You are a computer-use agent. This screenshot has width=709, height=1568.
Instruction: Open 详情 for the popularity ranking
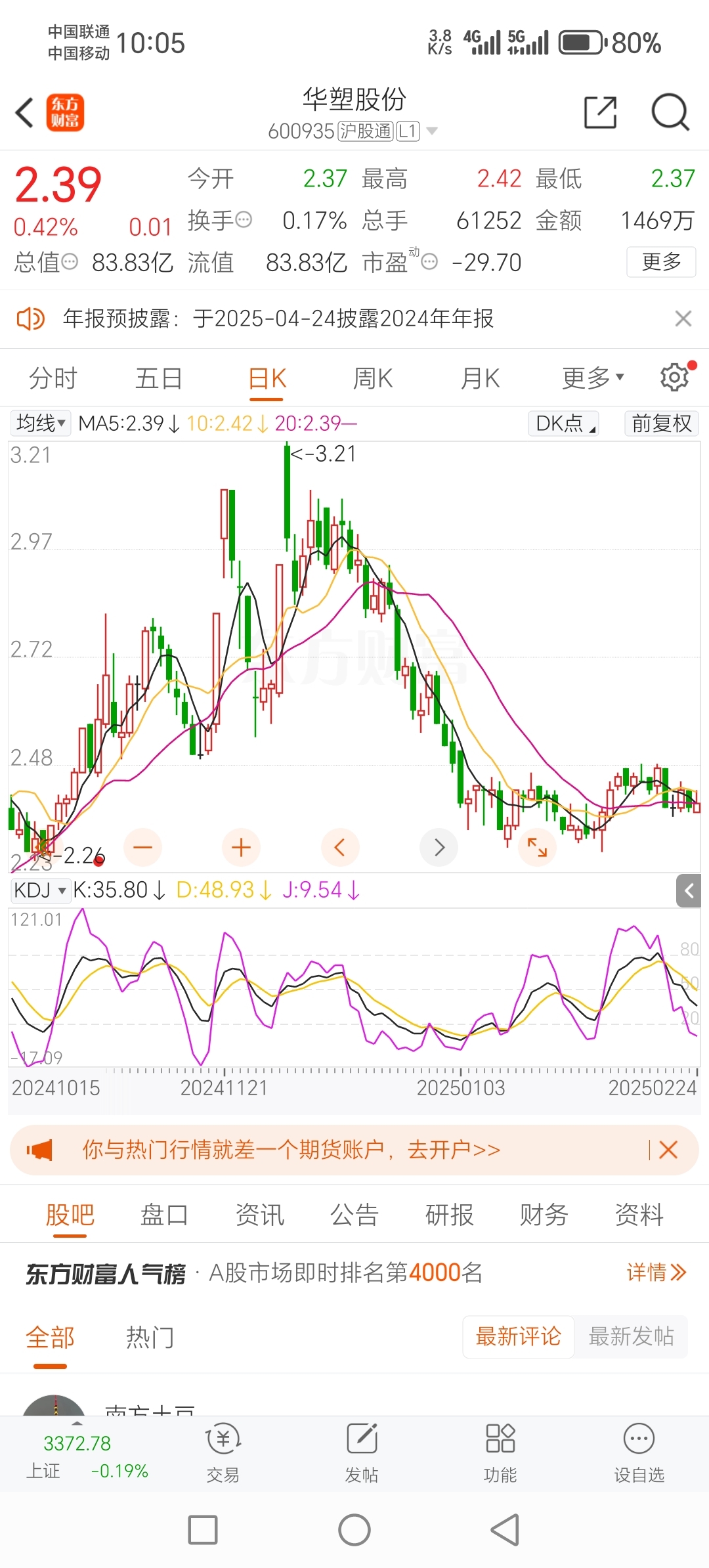click(656, 1273)
